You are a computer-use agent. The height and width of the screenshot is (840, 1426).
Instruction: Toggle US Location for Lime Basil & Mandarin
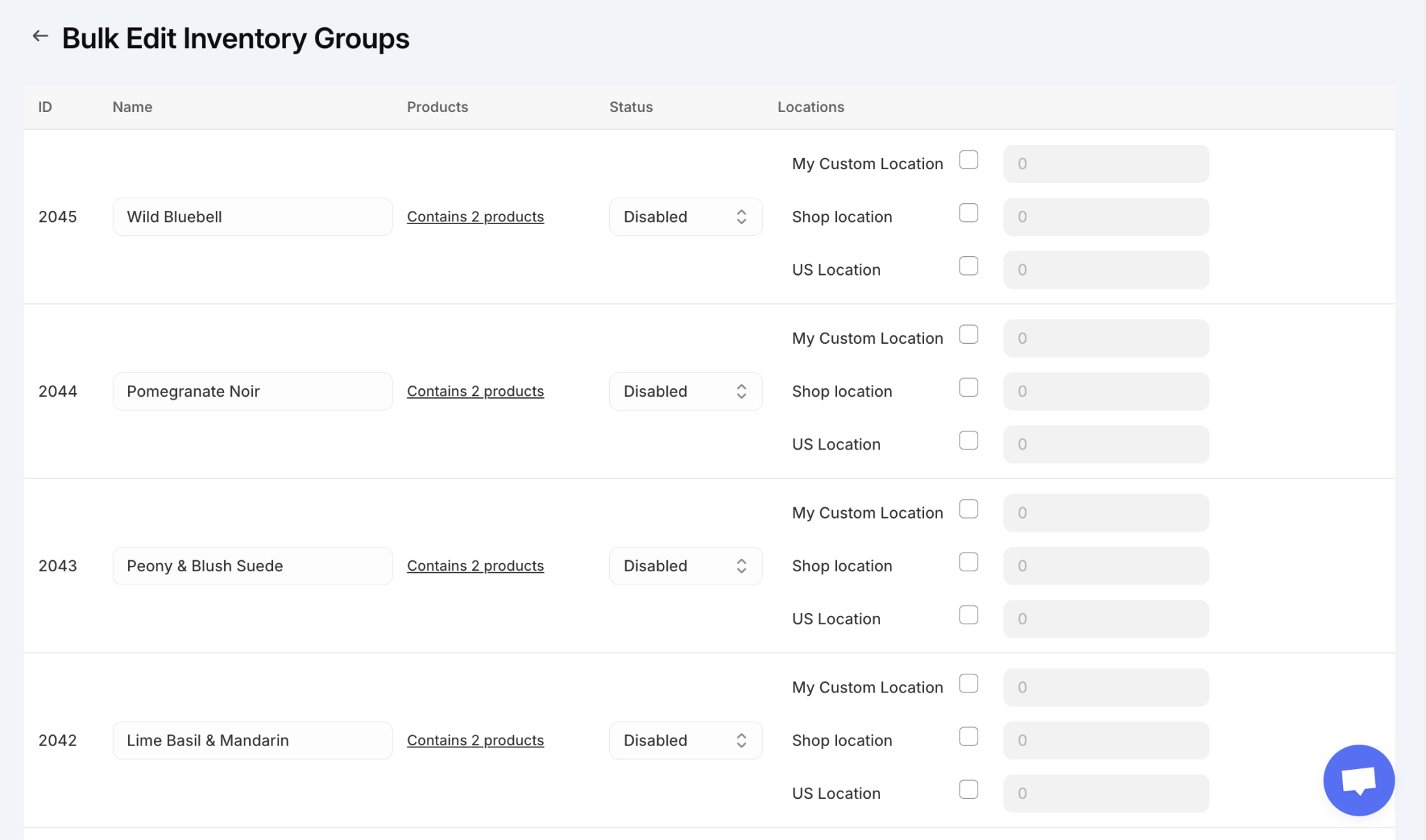[969, 790]
